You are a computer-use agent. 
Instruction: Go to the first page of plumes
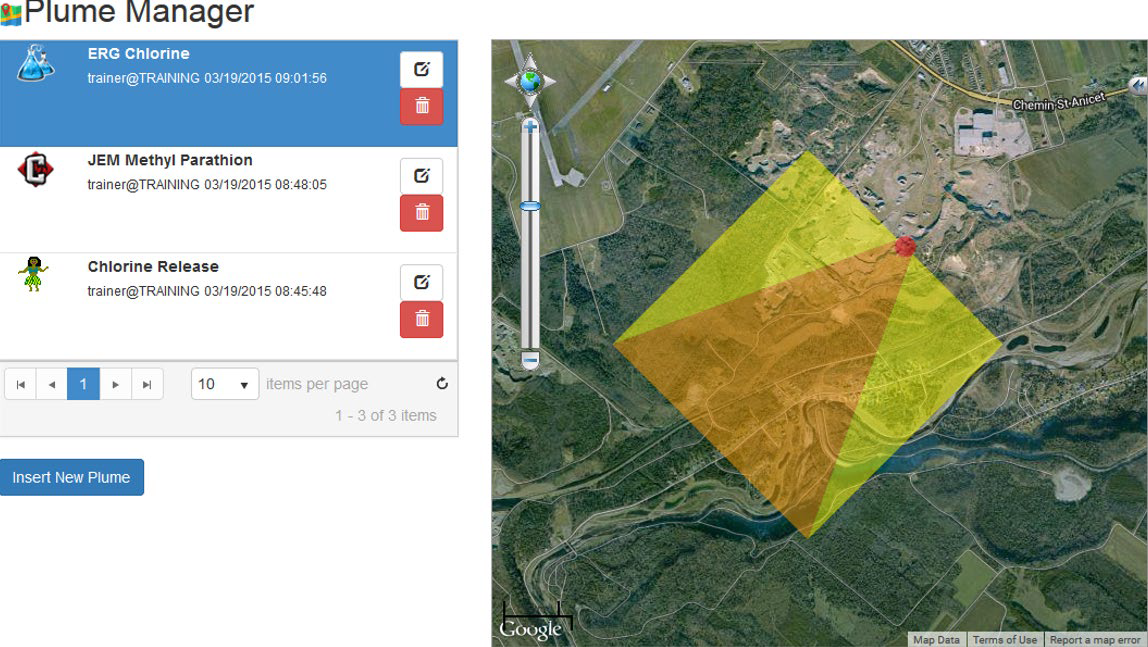20,384
